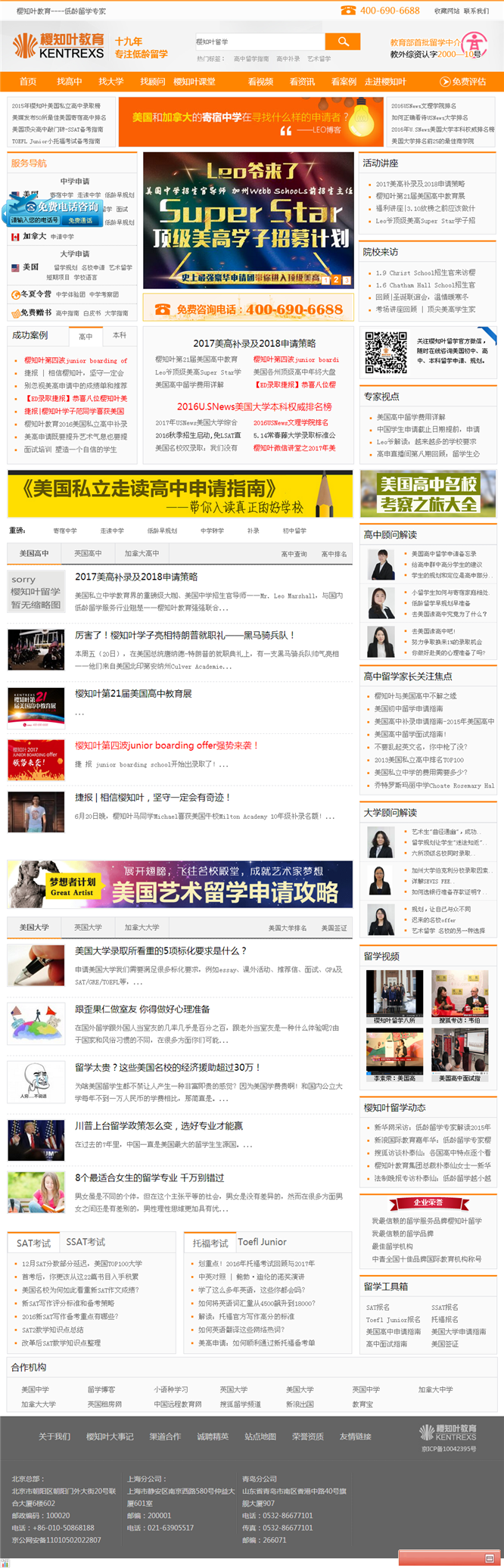Select the Toefl Junior tab
504x1568 pixels.
coord(262,1242)
